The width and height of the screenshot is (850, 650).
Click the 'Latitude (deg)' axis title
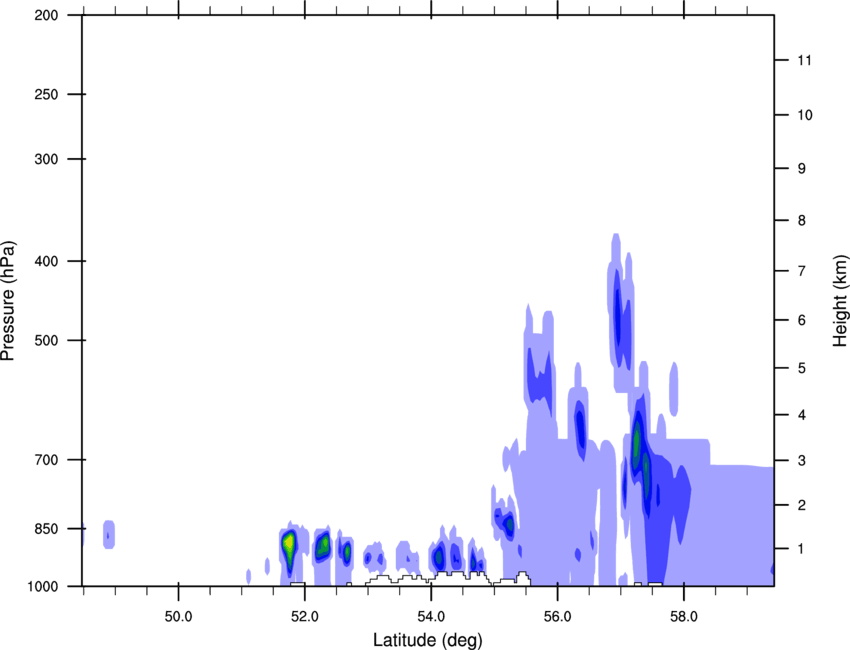[427, 640]
